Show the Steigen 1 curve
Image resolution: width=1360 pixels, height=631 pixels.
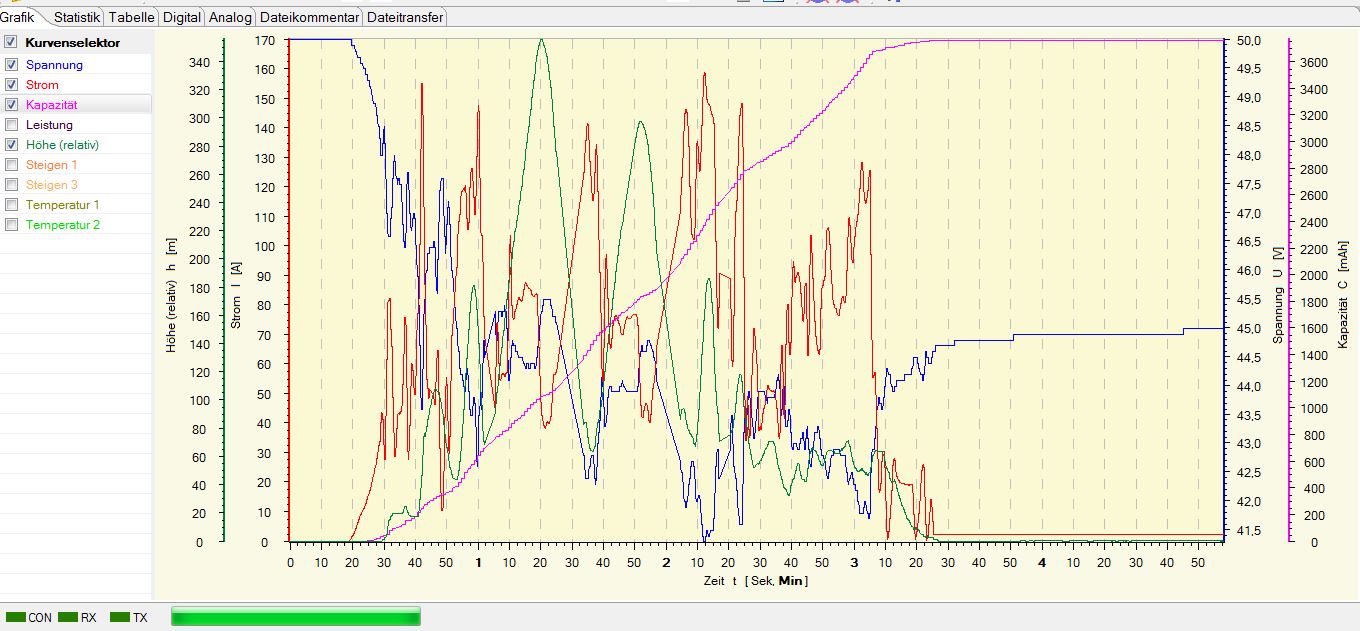click(x=11, y=165)
